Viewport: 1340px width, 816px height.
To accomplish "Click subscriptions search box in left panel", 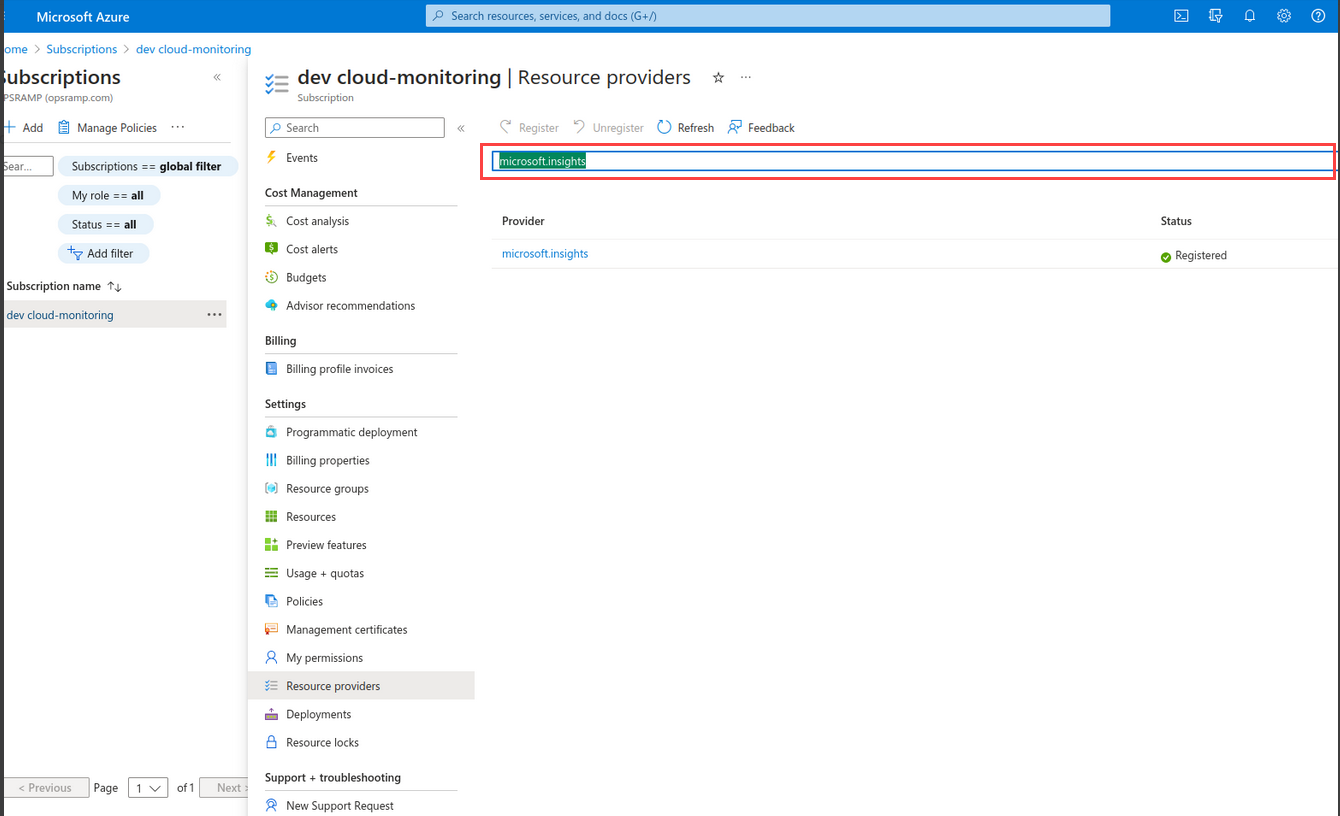I will click(27, 167).
